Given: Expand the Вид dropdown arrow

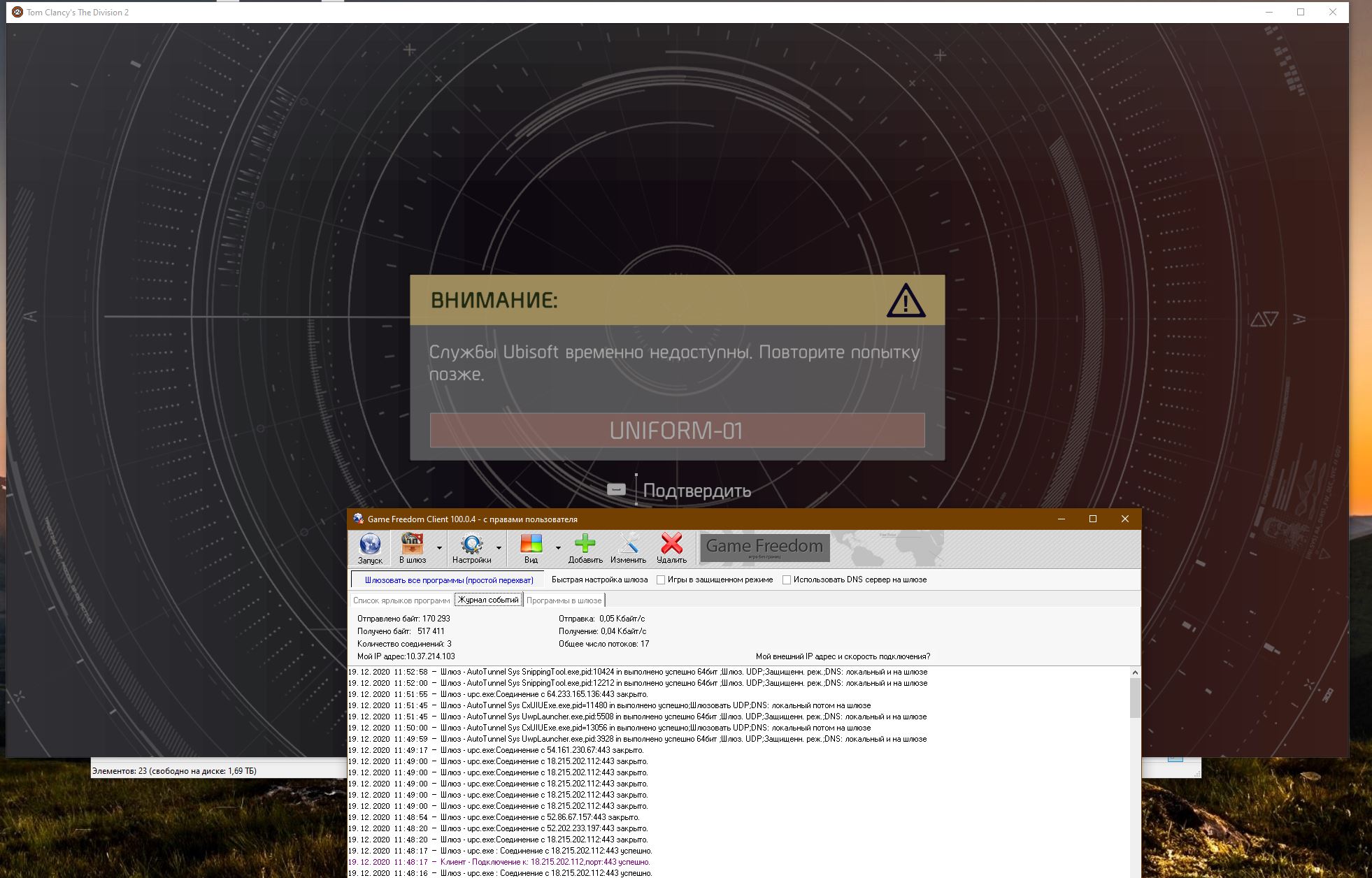Looking at the screenshot, I should pos(558,547).
